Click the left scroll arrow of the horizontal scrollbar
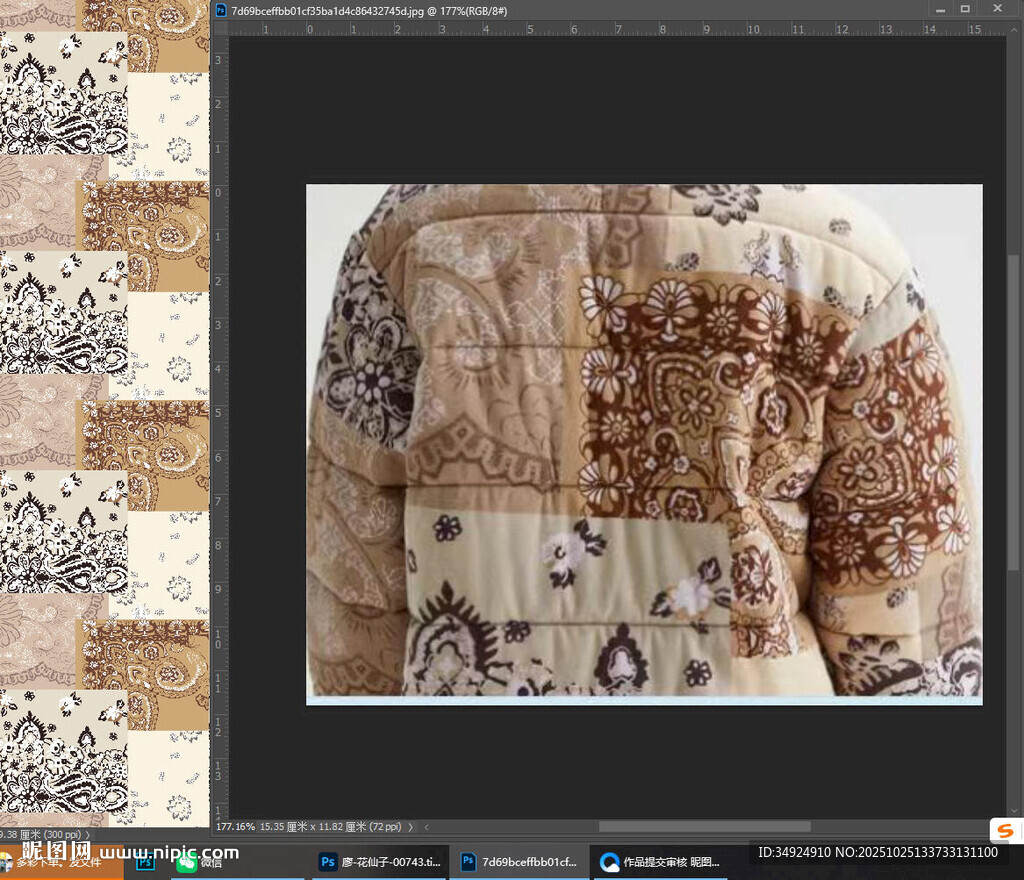The image size is (1024, 880). pos(427,827)
